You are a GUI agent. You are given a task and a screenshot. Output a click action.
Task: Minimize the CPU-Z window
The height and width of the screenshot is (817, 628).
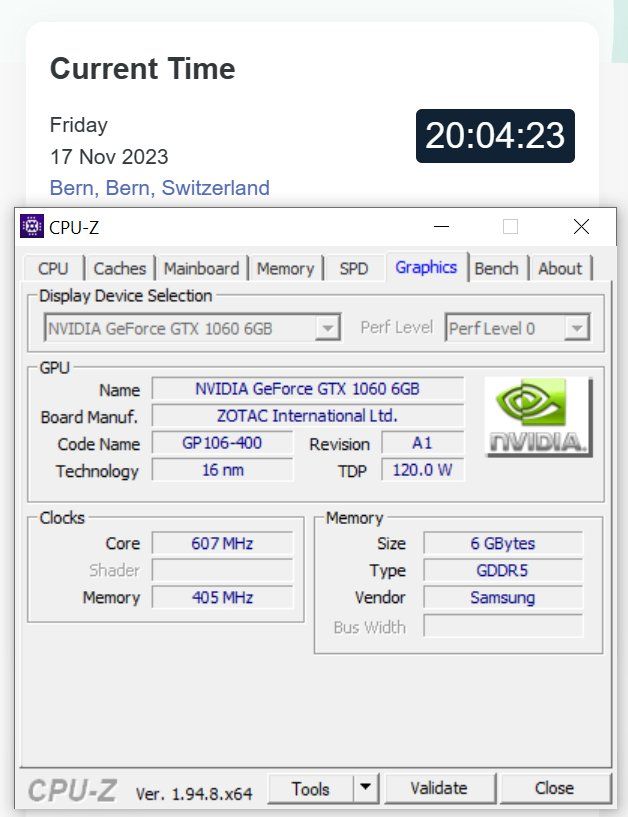[441, 227]
